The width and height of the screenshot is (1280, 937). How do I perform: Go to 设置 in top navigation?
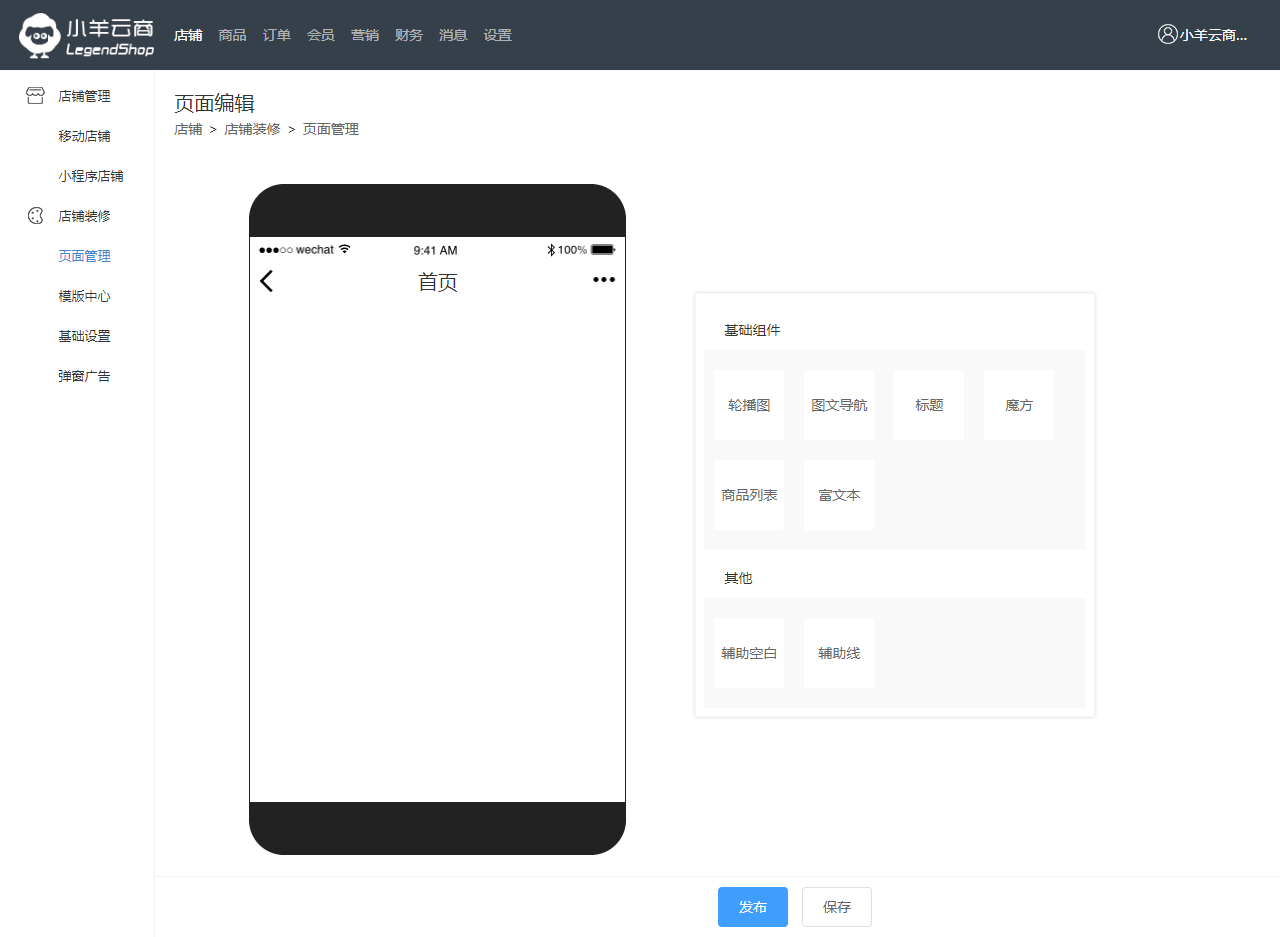coord(497,35)
